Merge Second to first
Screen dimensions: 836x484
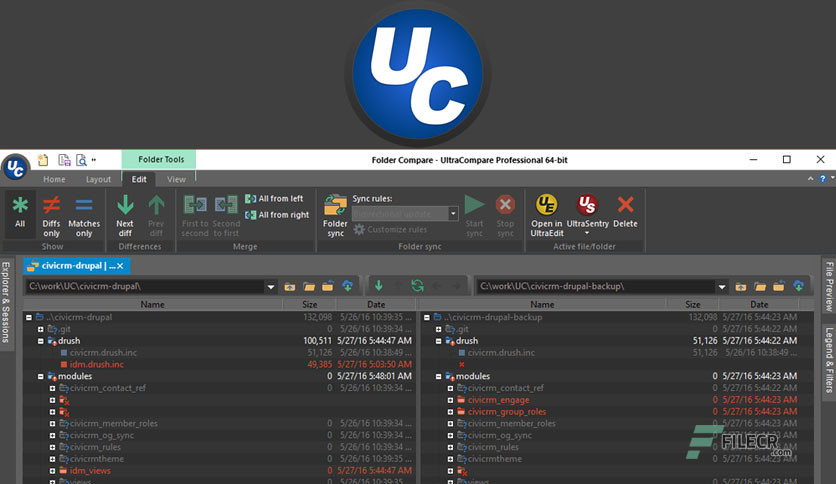(x=226, y=214)
